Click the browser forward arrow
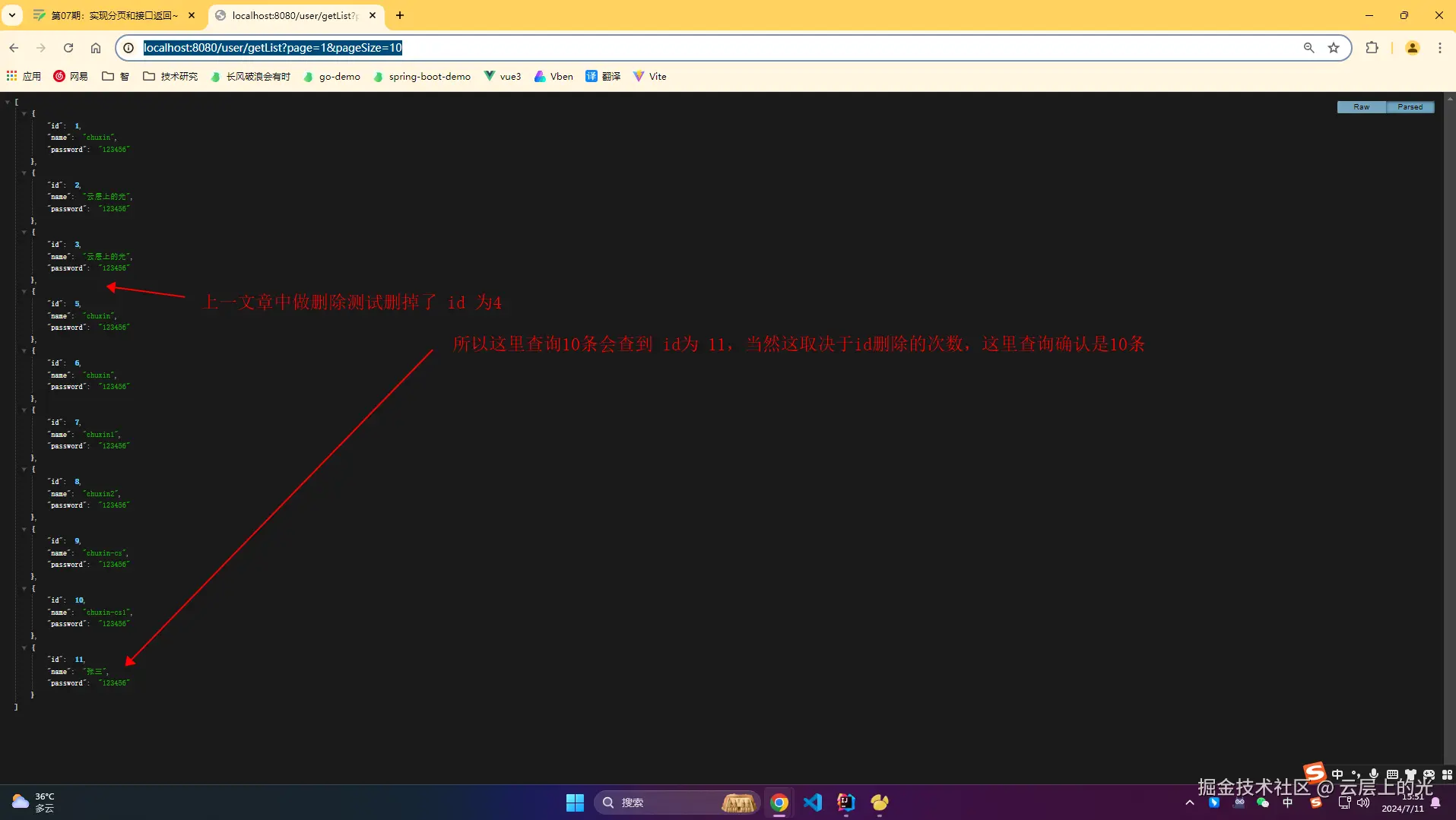1456x820 pixels. pos(41,48)
